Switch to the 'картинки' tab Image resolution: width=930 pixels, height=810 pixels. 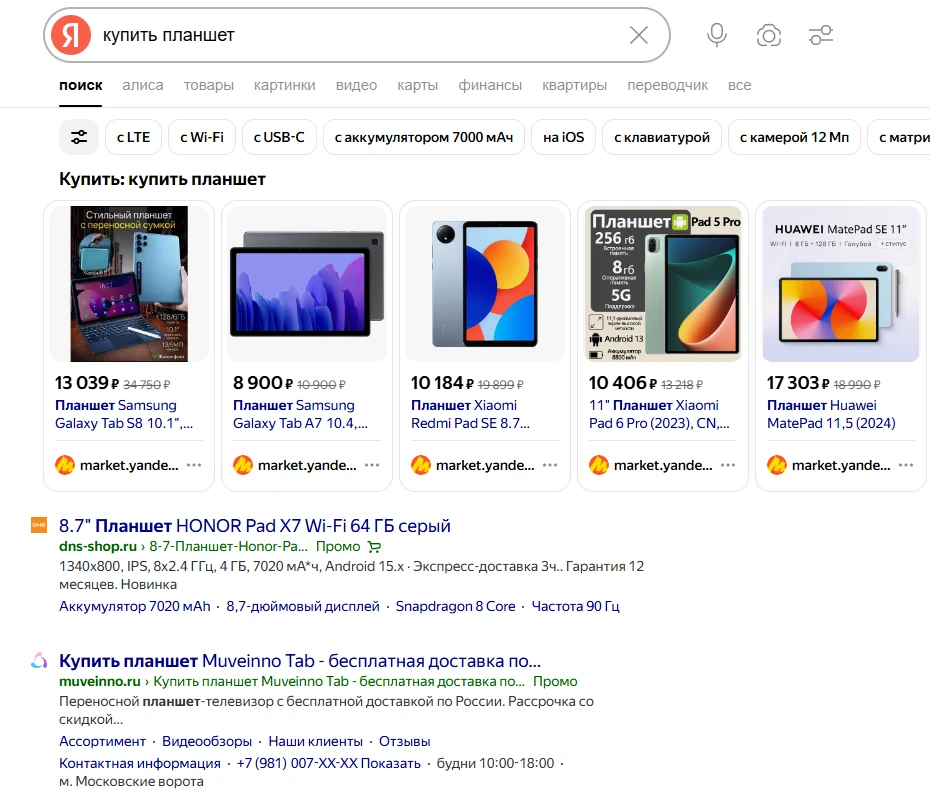pos(284,85)
